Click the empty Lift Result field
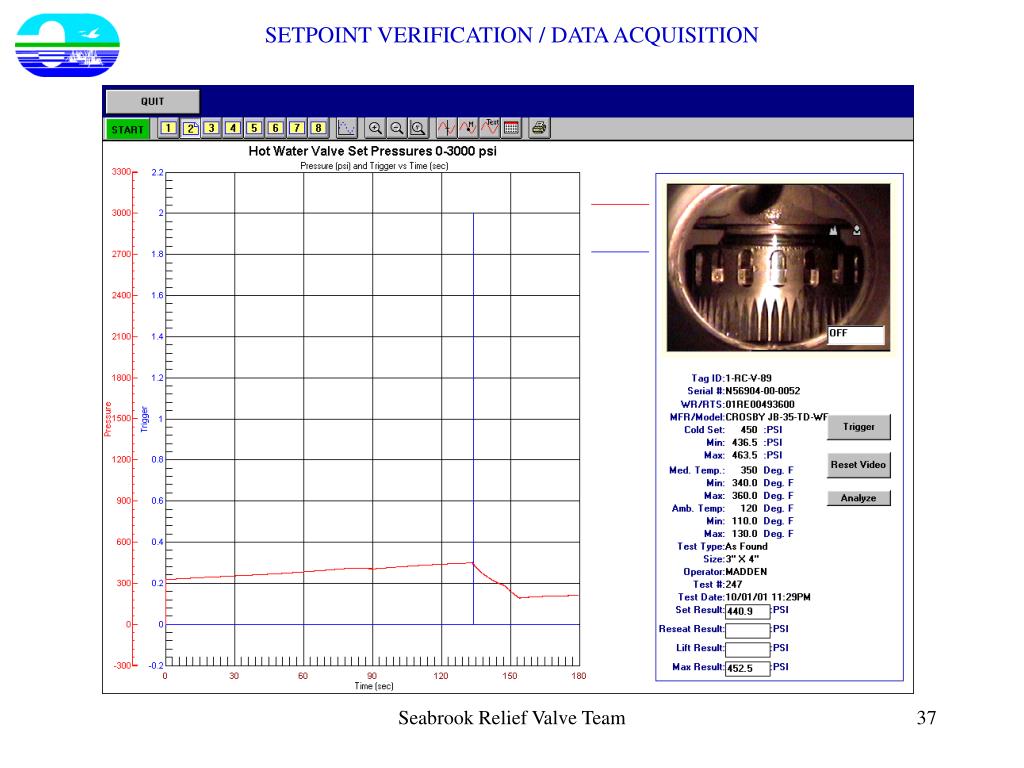 (x=747, y=649)
